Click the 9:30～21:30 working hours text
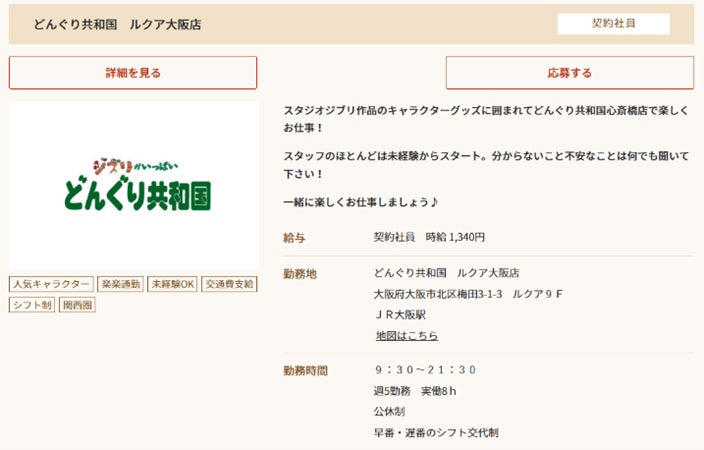 coord(426,370)
